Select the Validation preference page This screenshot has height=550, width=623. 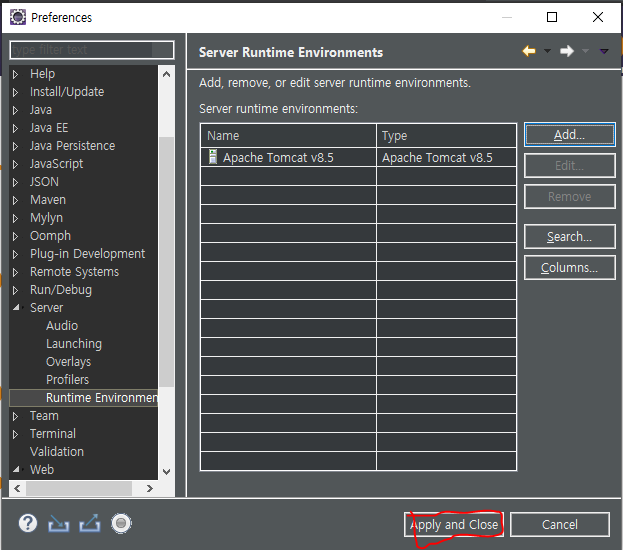[57, 451]
